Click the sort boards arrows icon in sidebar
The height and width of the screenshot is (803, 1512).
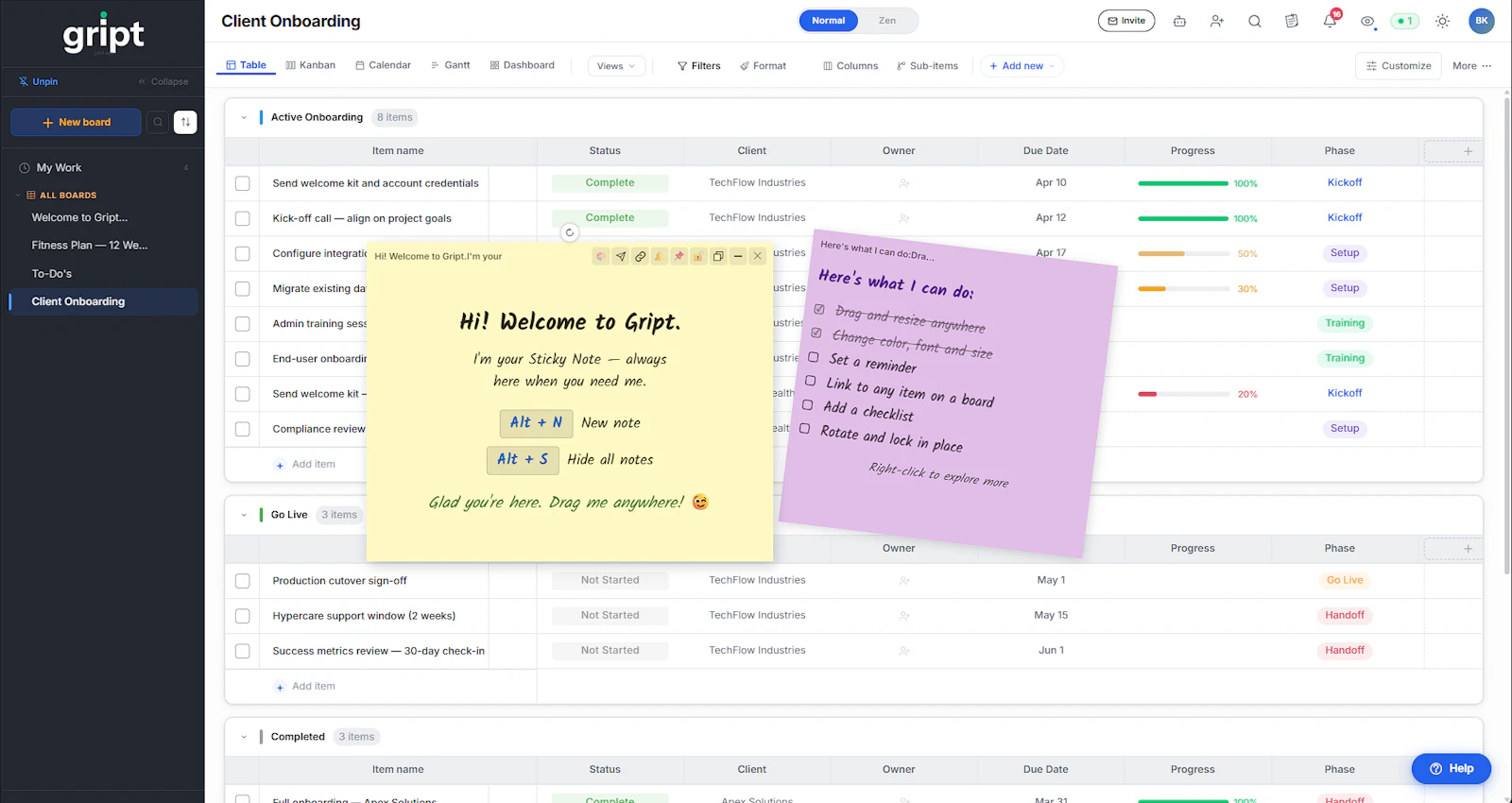185,122
